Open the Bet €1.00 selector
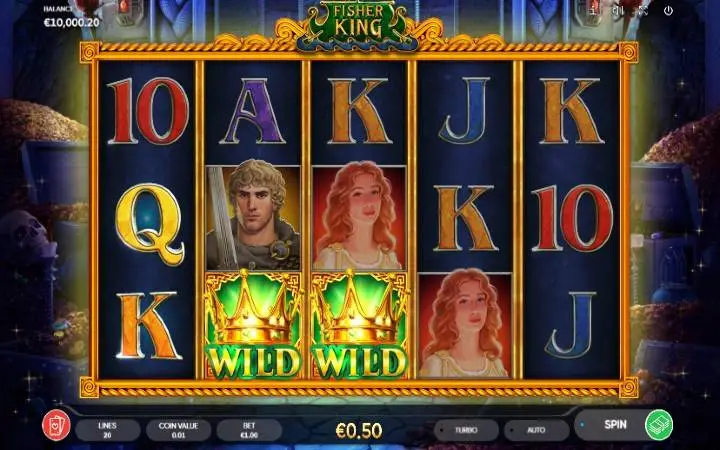The image size is (720, 450). pyautogui.click(x=249, y=430)
